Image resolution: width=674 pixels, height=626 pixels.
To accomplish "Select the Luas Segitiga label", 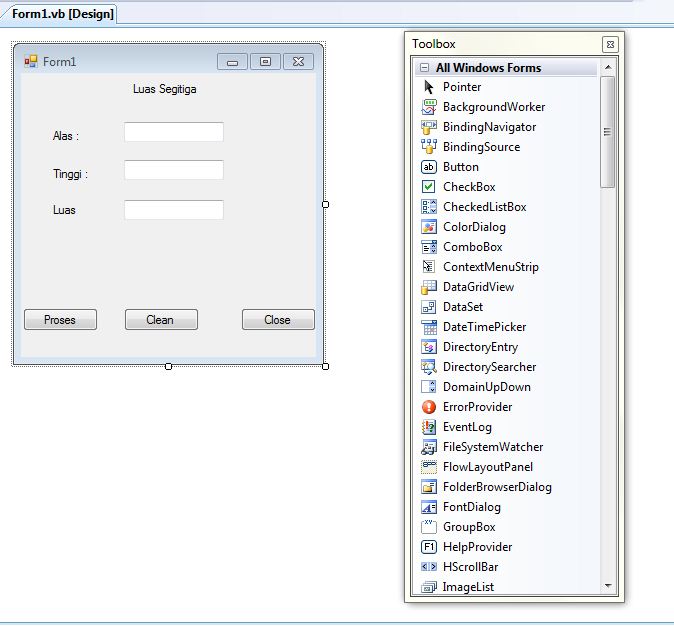I will coord(165,89).
